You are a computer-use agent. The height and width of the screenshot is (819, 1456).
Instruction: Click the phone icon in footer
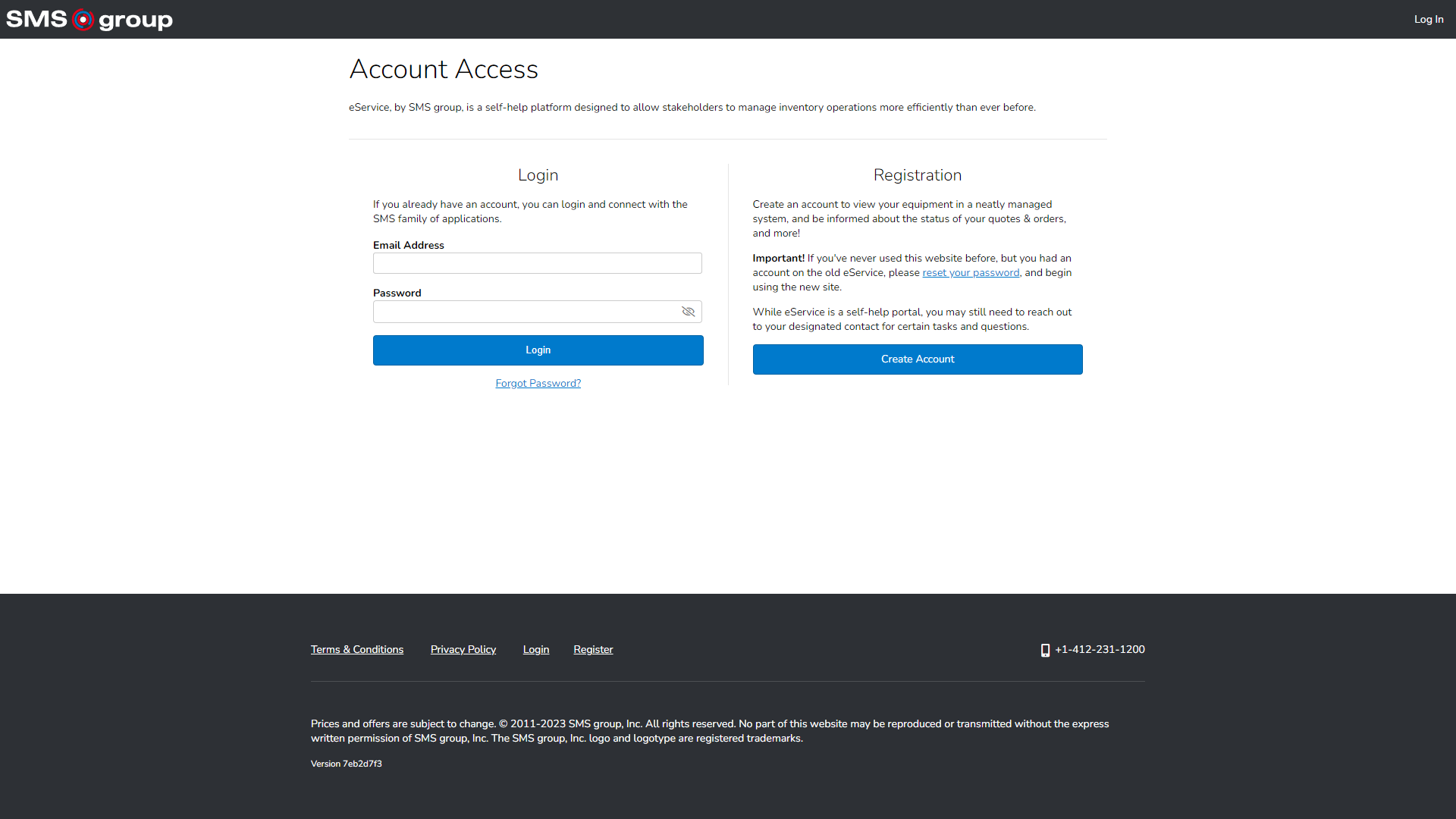tap(1045, 650)
